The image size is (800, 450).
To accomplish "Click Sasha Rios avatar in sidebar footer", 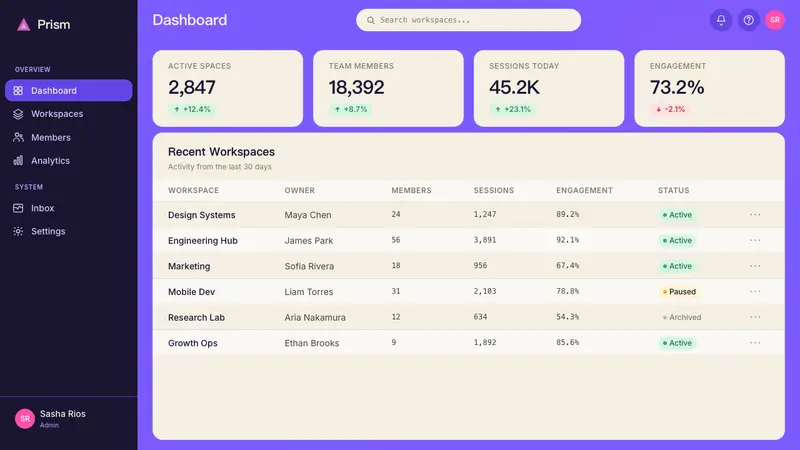I will tap(24, 418).
